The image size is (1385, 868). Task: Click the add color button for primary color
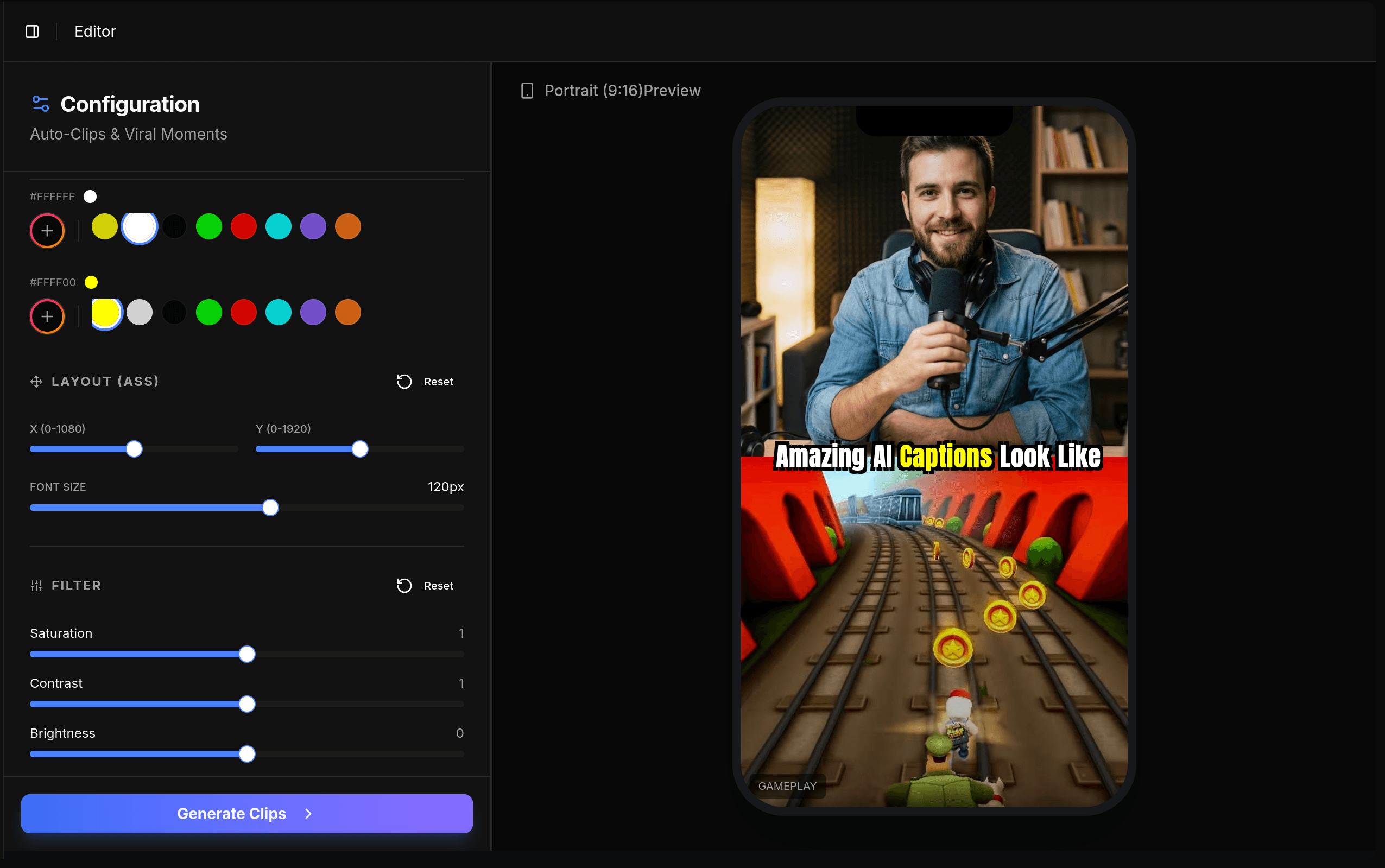click(x=47, y=230)
